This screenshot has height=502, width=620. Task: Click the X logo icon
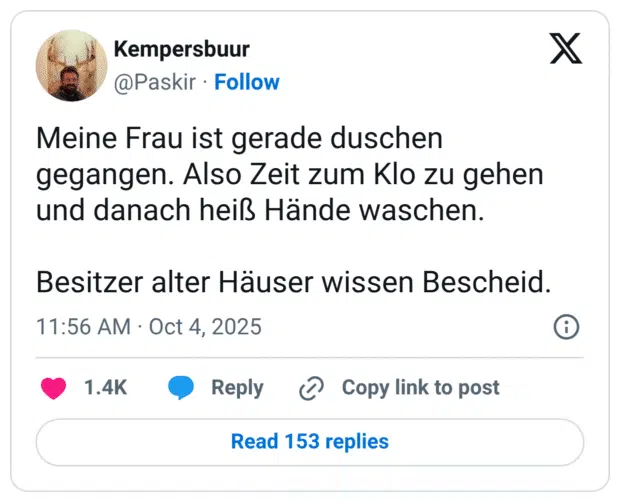[x=566, y=48]
